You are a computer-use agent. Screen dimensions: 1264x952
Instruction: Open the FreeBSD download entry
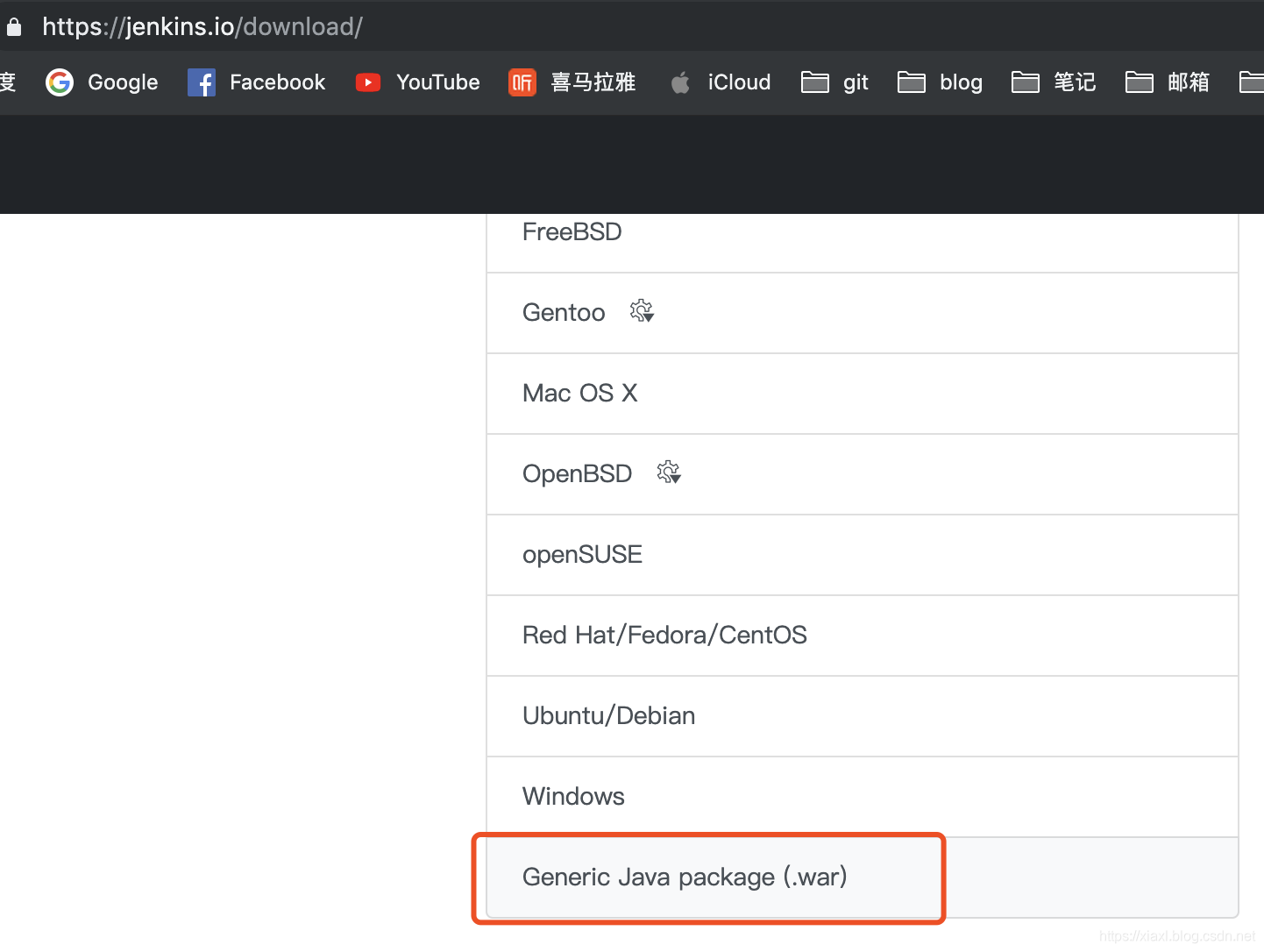(x=572, y=232)
